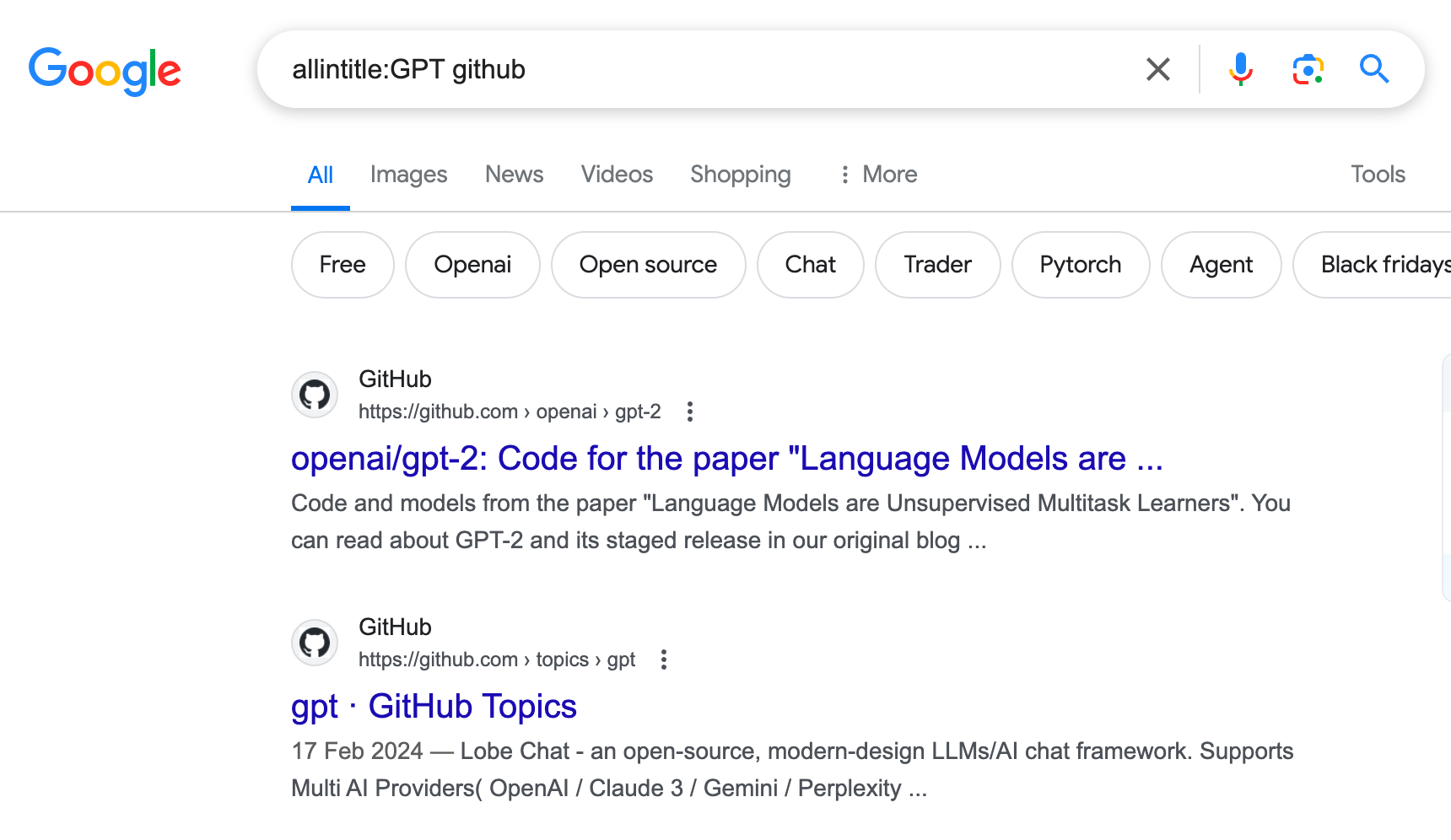Switch to News tab

point(515,175)
